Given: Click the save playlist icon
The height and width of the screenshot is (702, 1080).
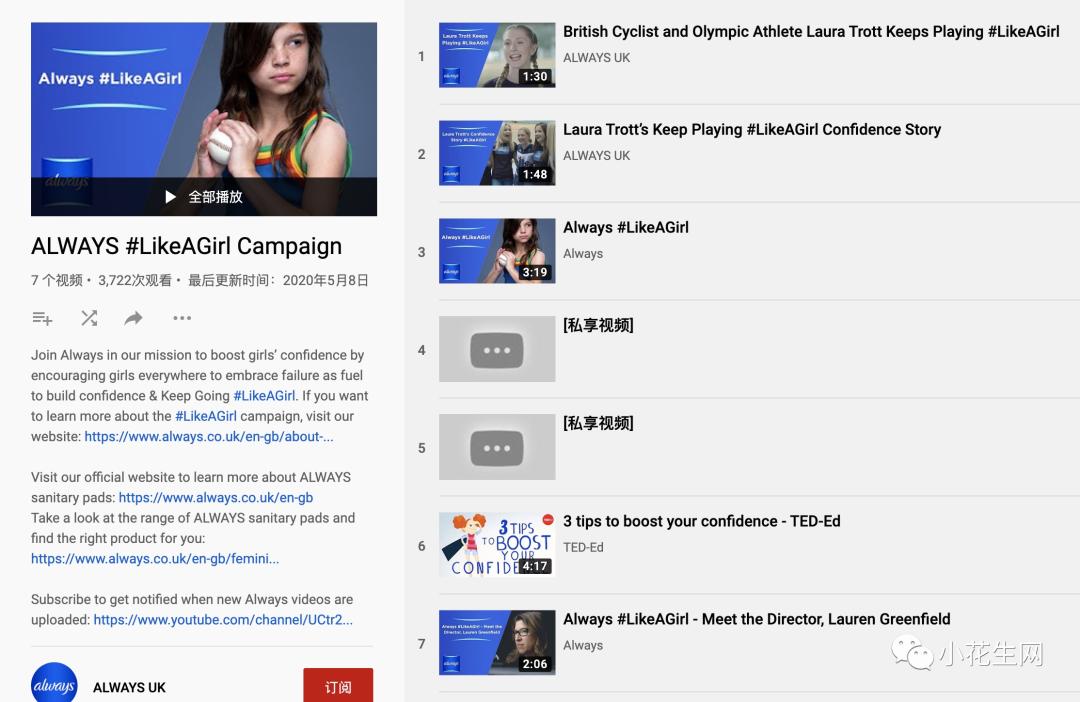Looking at the screenshot, I should (x=42, y=318).
